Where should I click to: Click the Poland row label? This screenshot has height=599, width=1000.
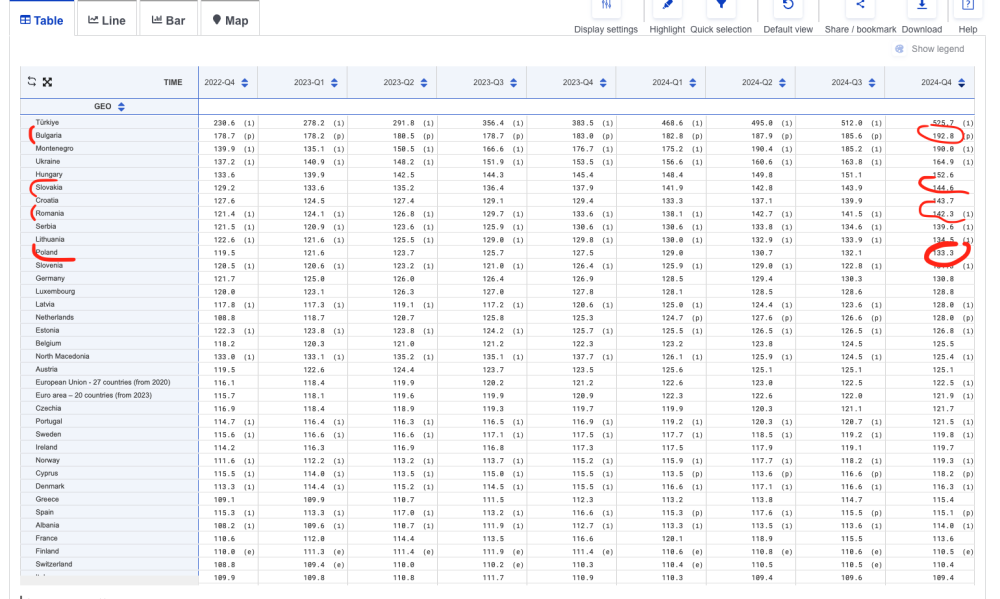click(48, 253)
